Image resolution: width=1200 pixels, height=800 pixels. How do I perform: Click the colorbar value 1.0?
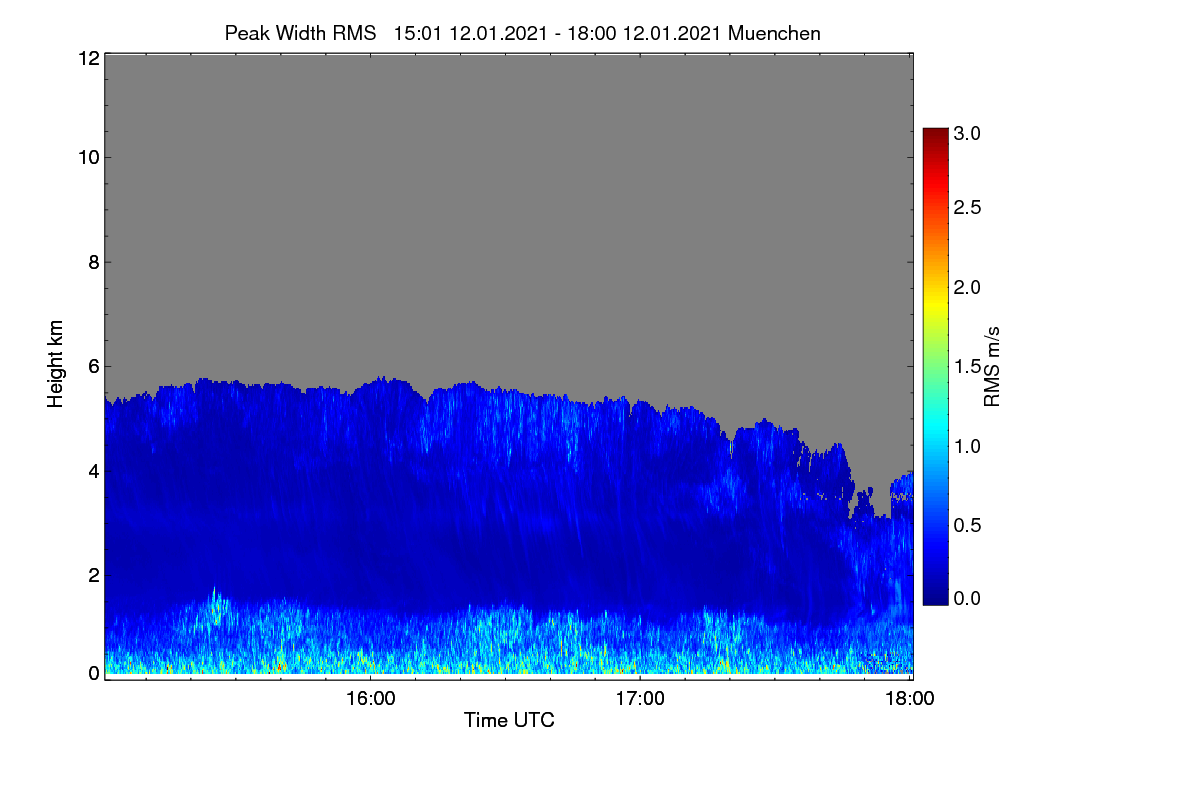[967, 445]
